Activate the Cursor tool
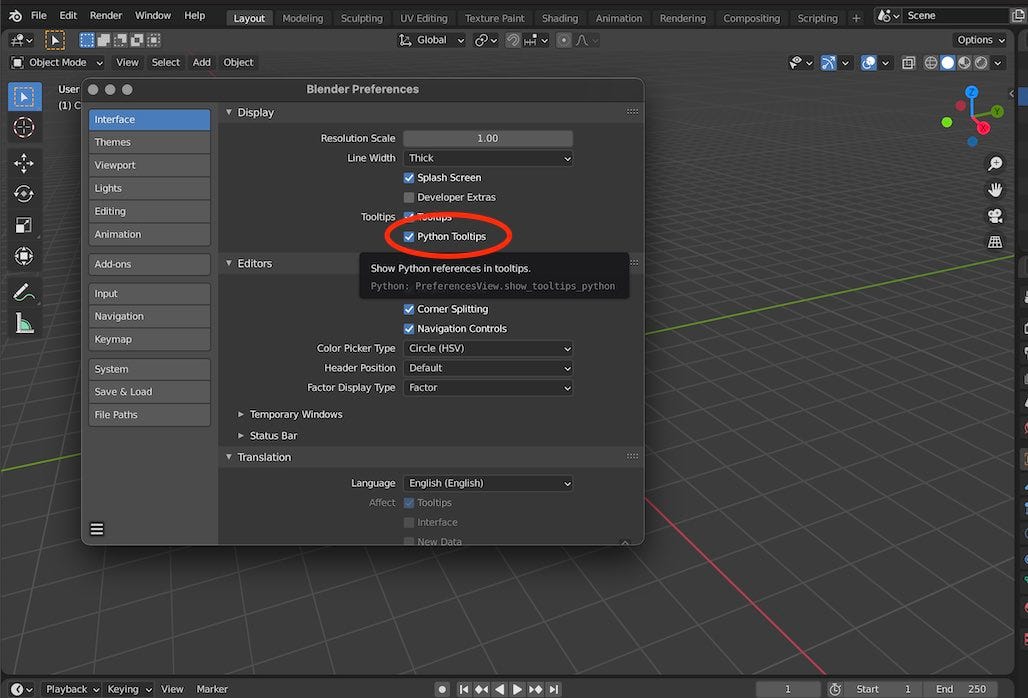The height and width of the screenshot is (698, 1028). point(24,128)
